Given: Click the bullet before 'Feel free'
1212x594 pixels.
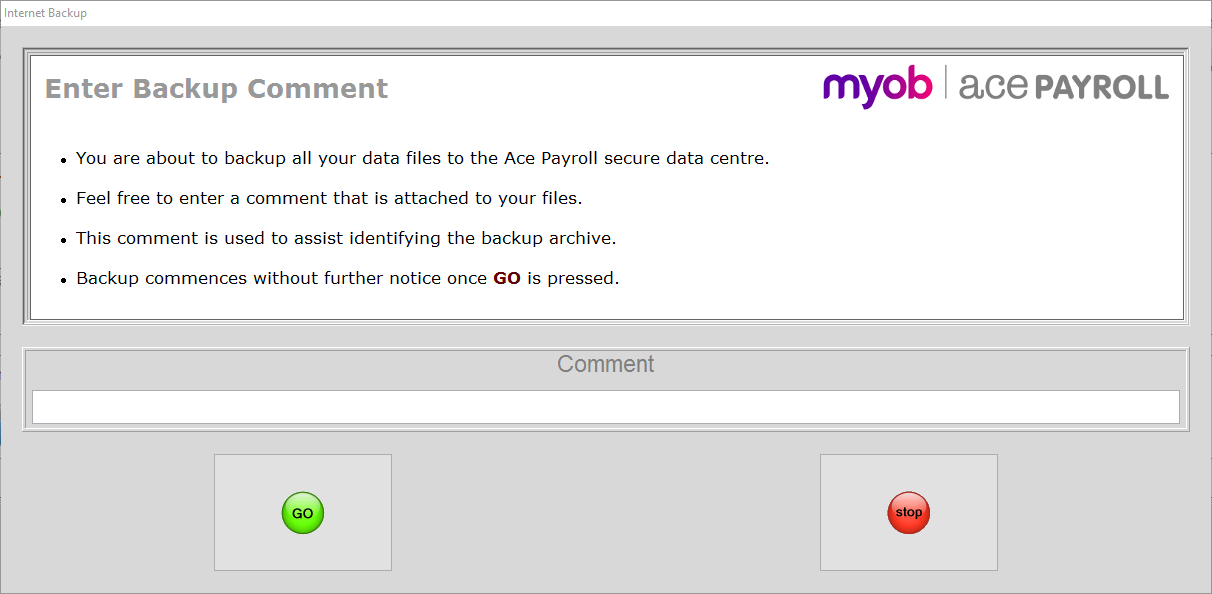Looking at the screenshot, I should (x=64, y=200).
